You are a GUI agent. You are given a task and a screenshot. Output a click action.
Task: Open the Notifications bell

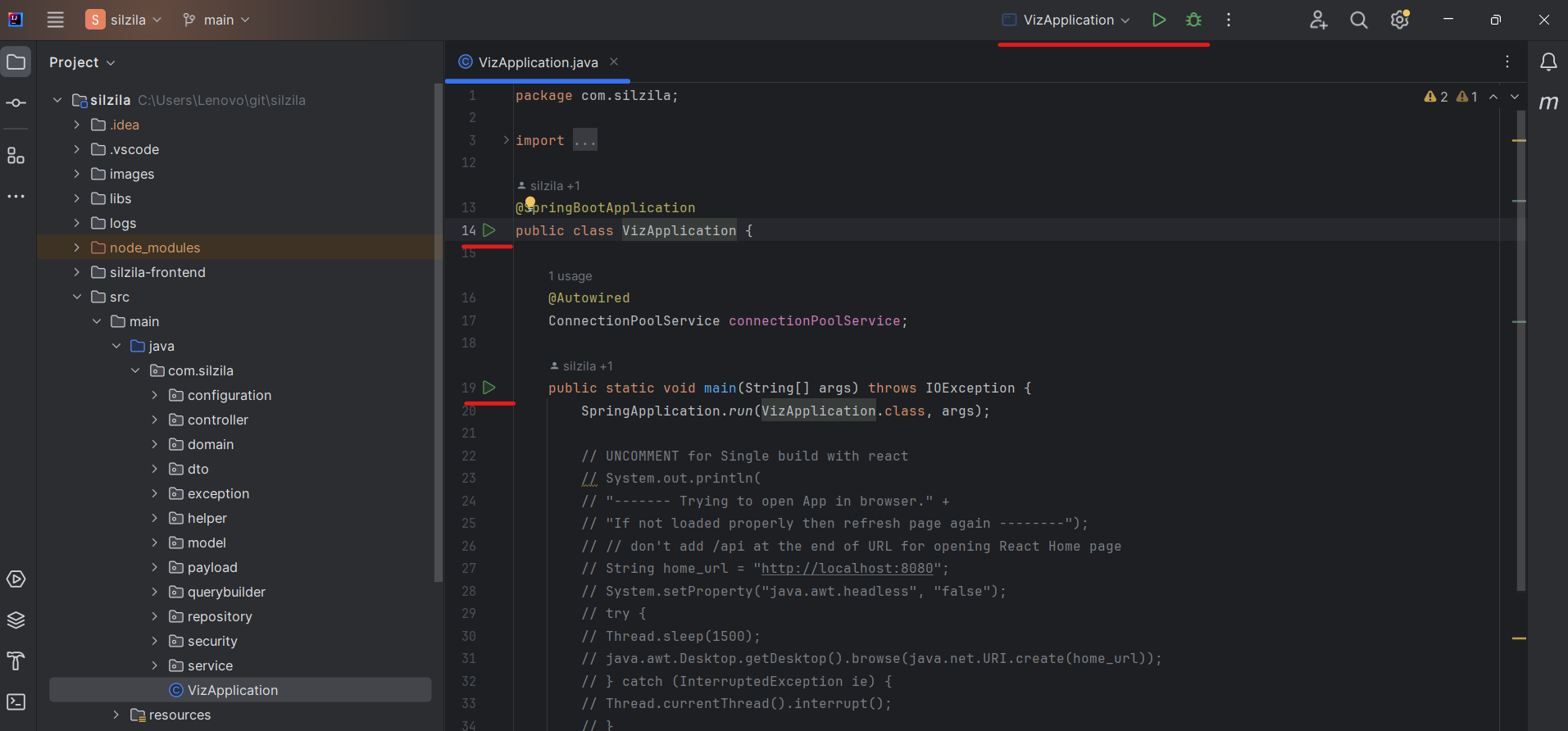(1548, 62)
